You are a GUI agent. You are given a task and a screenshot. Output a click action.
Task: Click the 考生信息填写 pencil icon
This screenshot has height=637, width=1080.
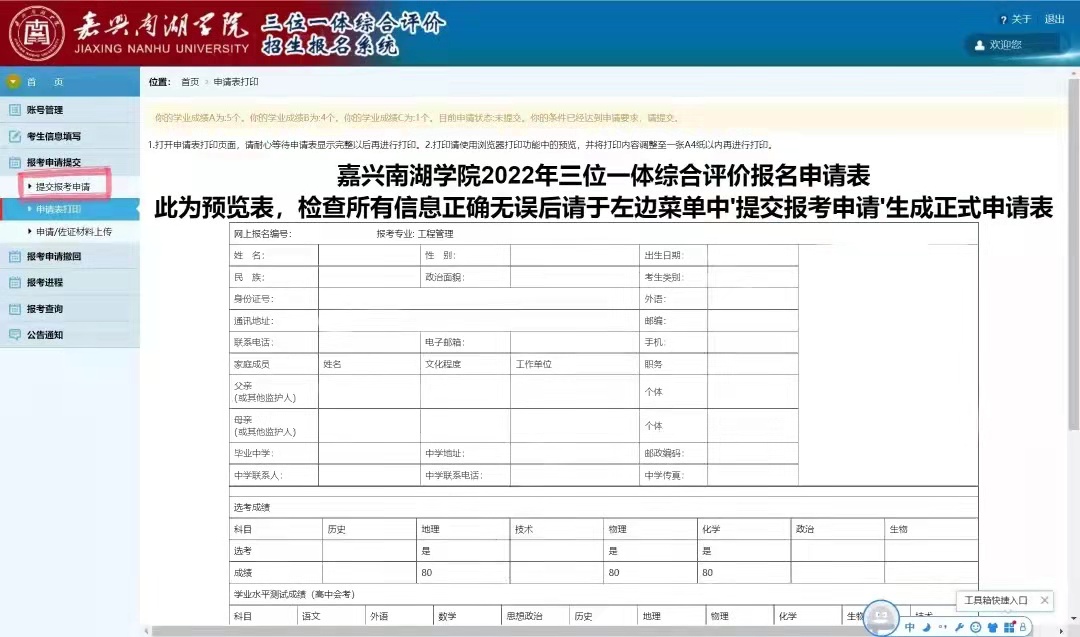(14, 136)
